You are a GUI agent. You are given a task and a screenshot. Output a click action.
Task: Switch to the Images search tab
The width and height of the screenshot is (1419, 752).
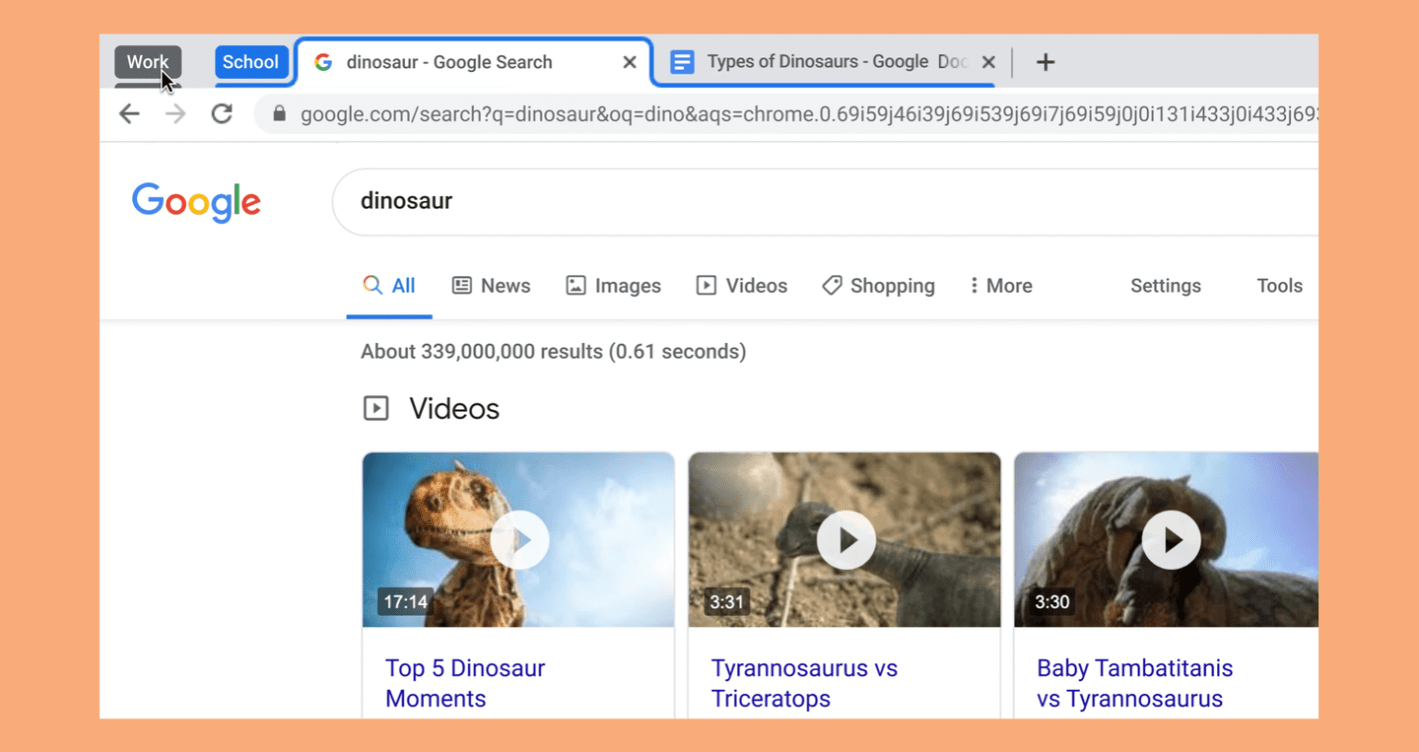click(613, 286)
